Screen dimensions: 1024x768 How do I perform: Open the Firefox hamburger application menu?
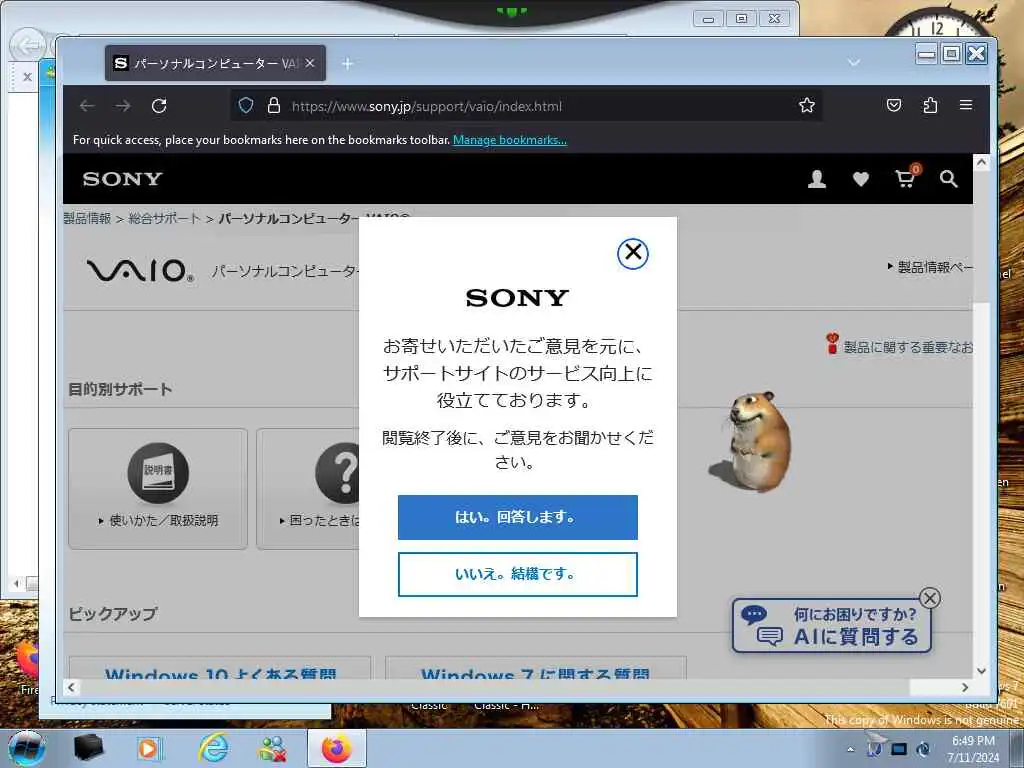click(x=966, y=105)
